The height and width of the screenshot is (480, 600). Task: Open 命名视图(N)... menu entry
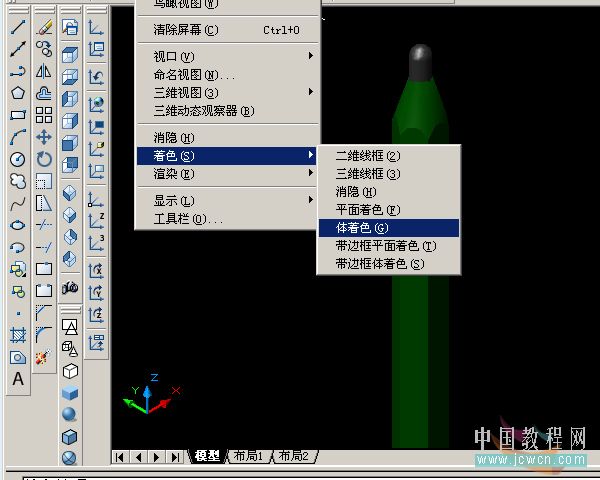pyautogui.click(x=227, y=75)
